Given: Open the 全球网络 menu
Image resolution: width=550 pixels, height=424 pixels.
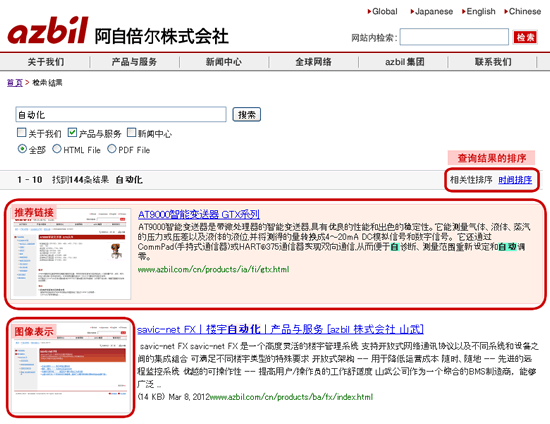Looking at the screenshot, I should (x=313, y=62).
